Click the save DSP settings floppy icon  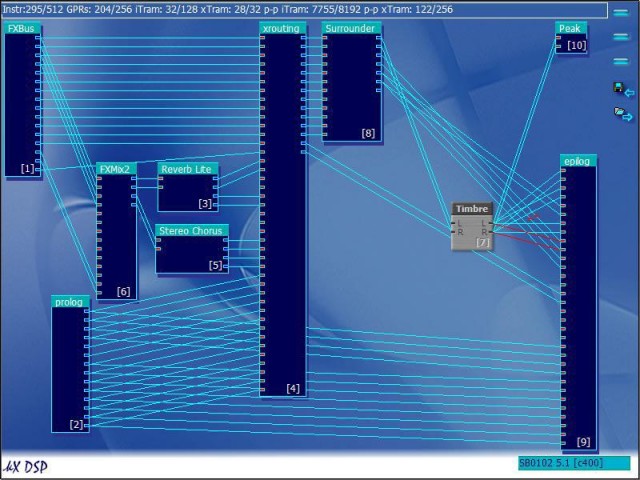[x=623, y=90]
